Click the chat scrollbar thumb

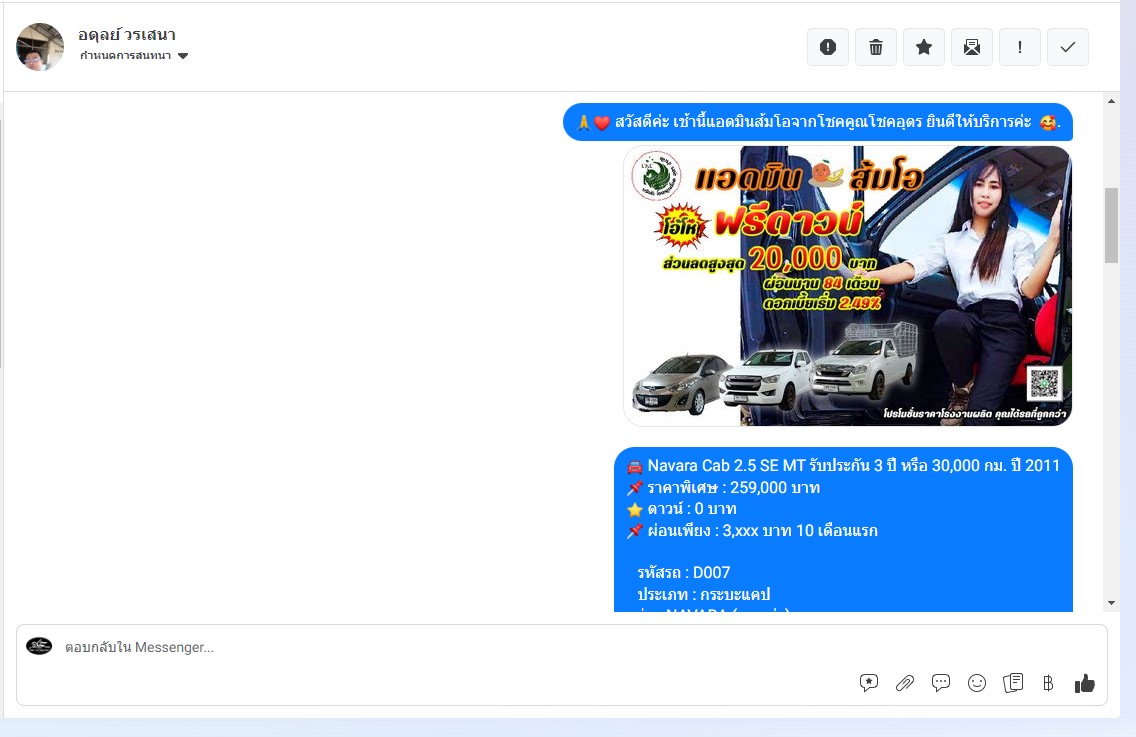(1111, 225)
